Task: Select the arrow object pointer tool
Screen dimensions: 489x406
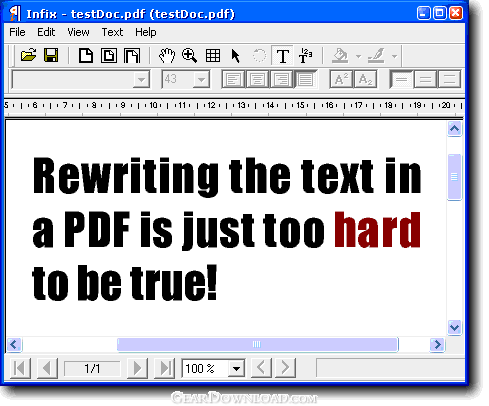Action: click(x=235, y=56)
